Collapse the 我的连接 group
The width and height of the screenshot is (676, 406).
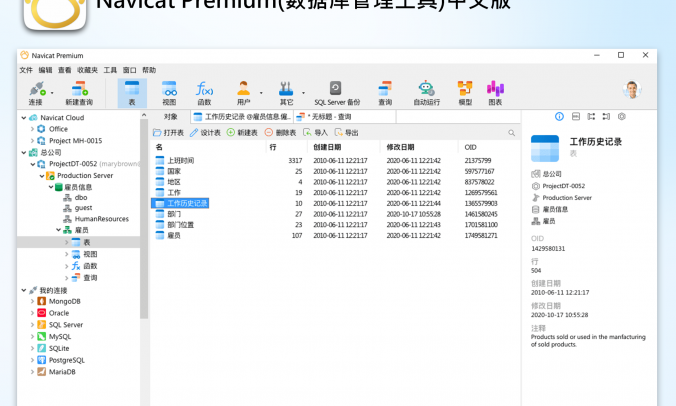(24, 290)
